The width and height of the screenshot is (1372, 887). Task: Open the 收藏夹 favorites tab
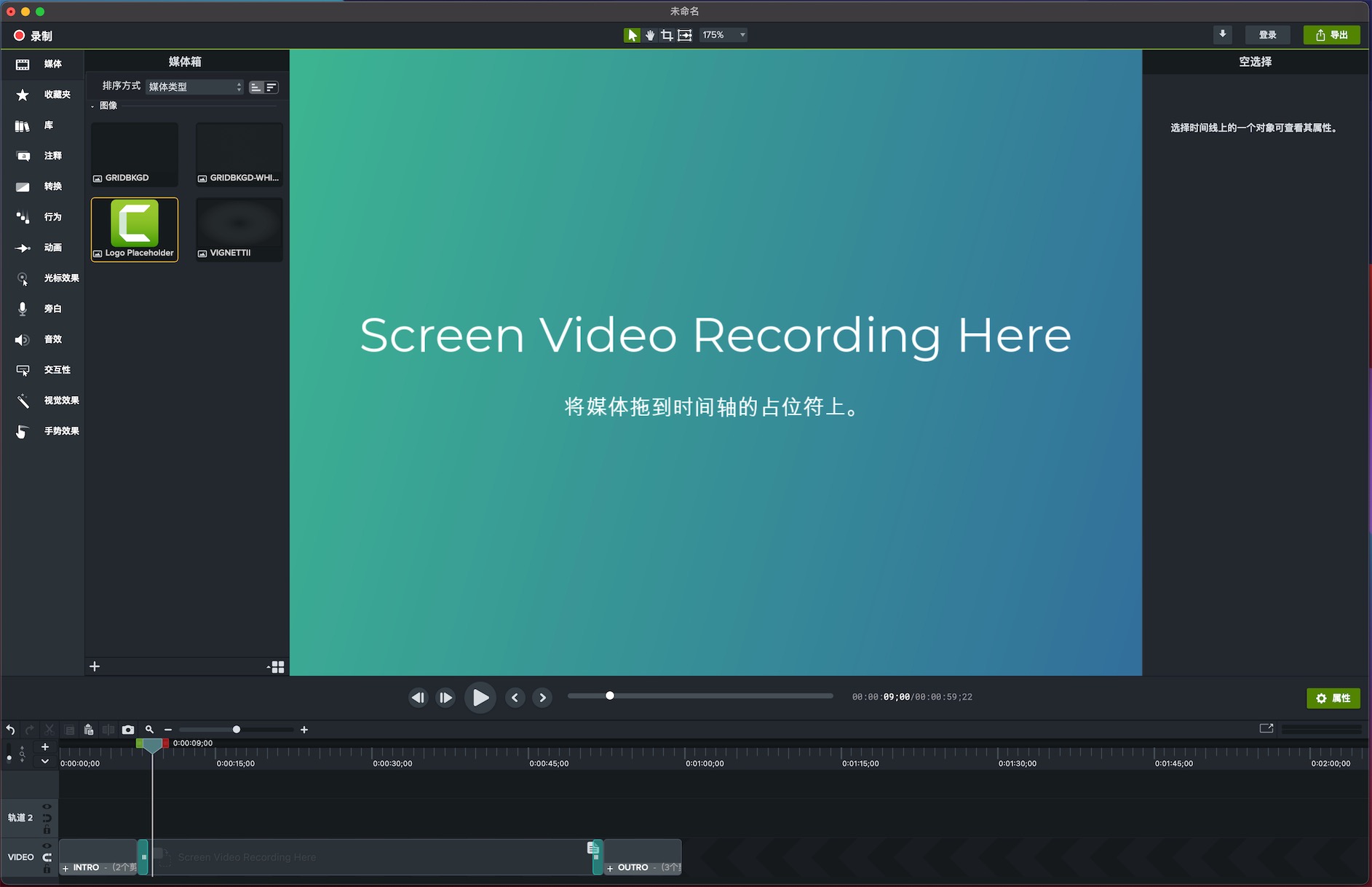[42, 95]
